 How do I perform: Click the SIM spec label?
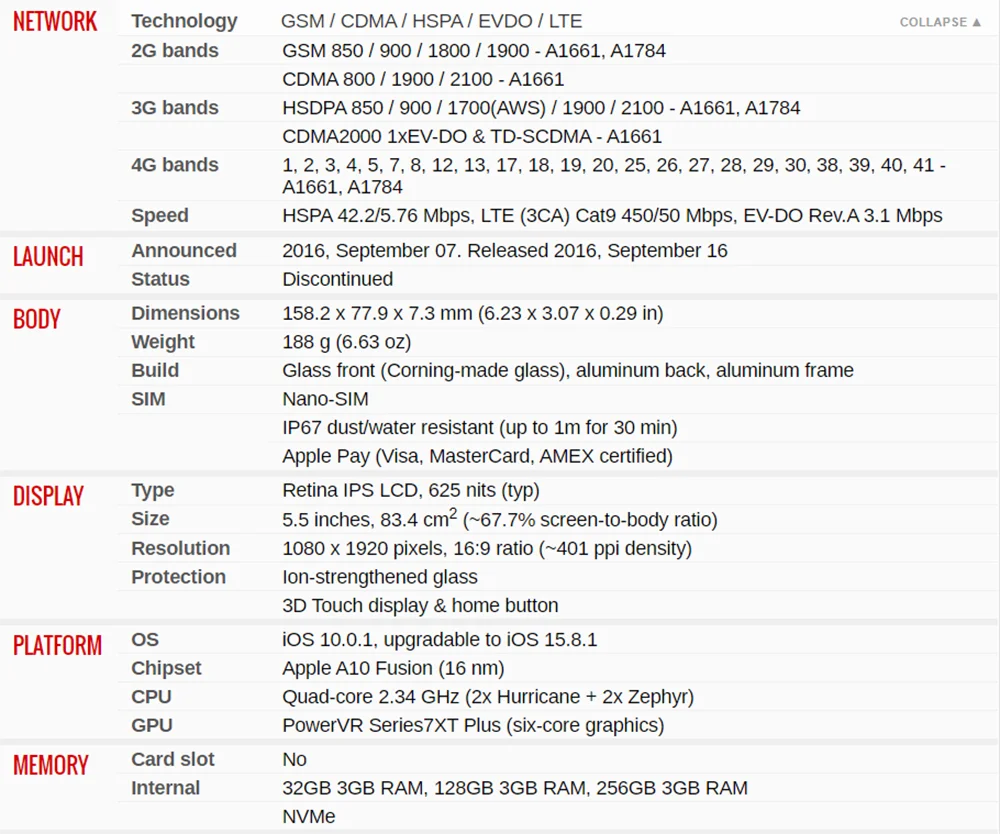point(148,399)
